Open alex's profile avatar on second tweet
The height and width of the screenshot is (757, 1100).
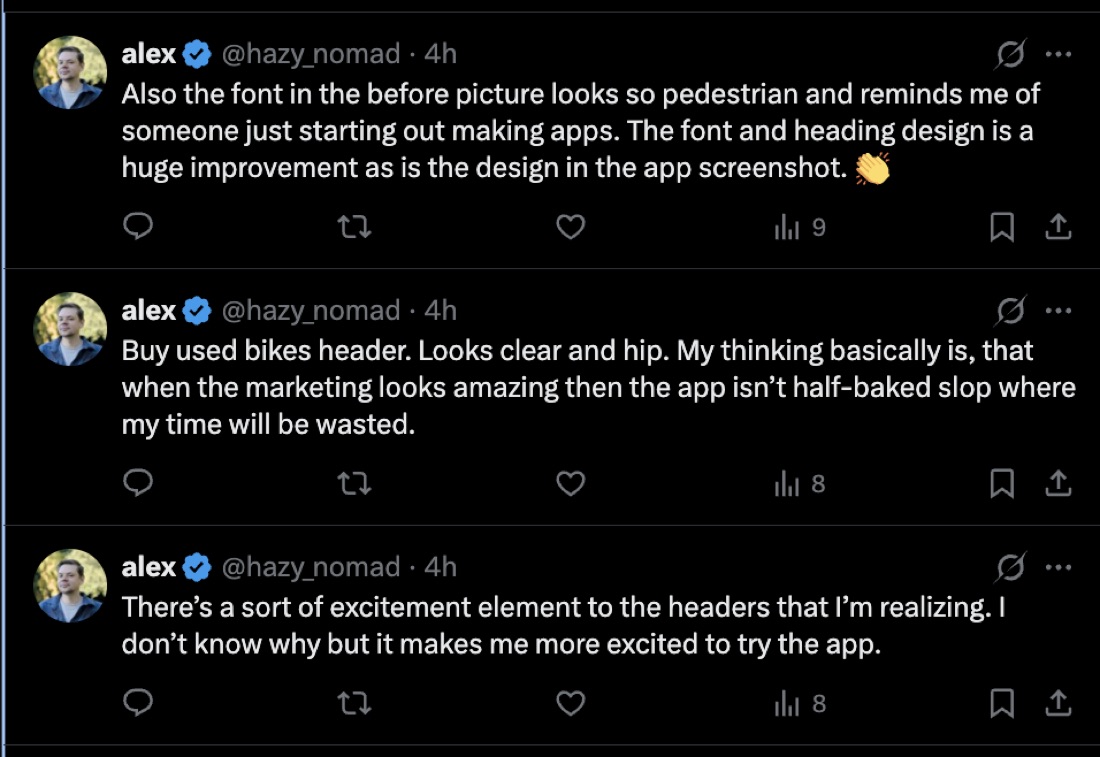70,328
